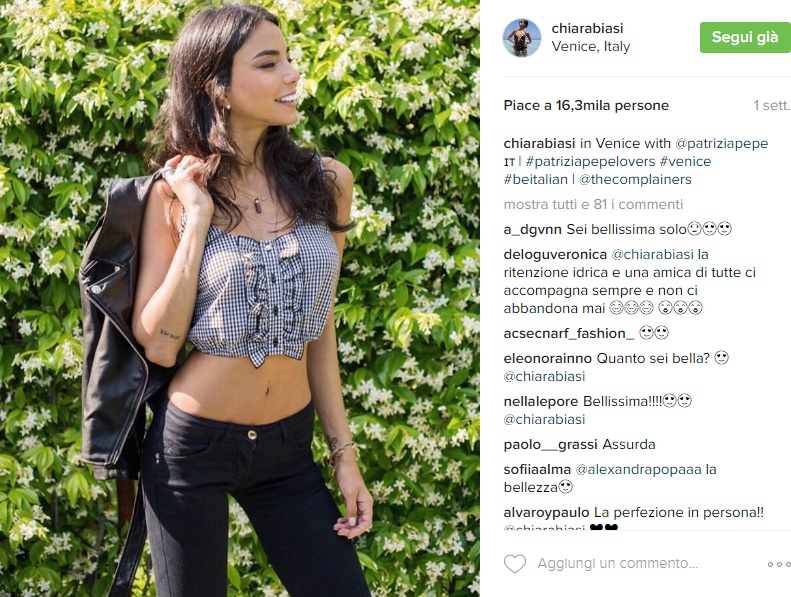Open the #beitalian hashtag

coord(535,180)
